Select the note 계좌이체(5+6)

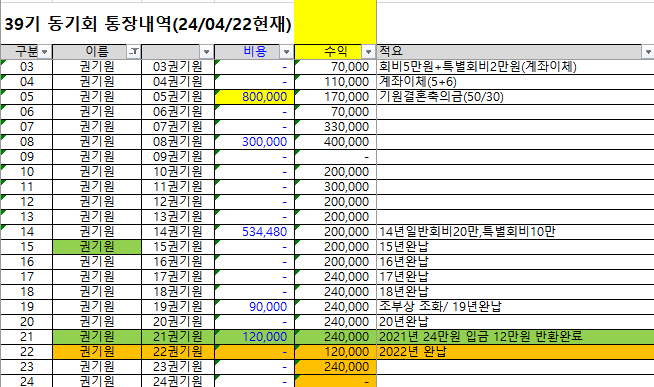pos(515,82)
